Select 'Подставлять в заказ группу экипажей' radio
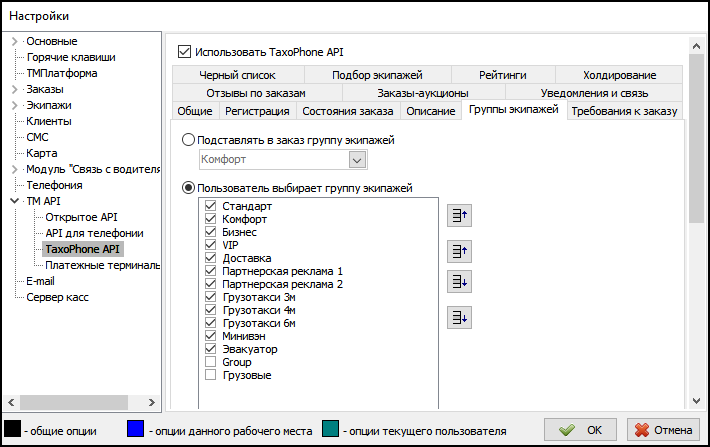This screenshot has width=710, height=447. coord(188,140)
